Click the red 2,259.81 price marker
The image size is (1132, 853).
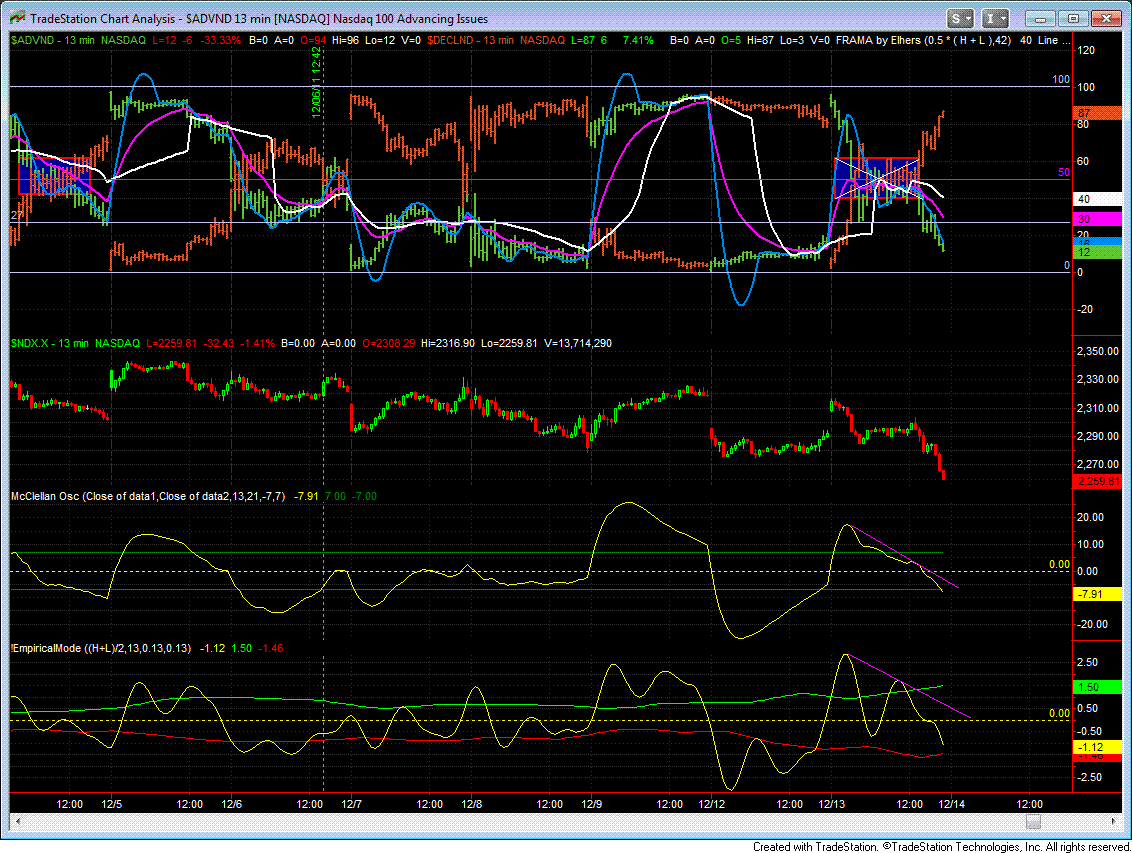[x=1098, y=481]
